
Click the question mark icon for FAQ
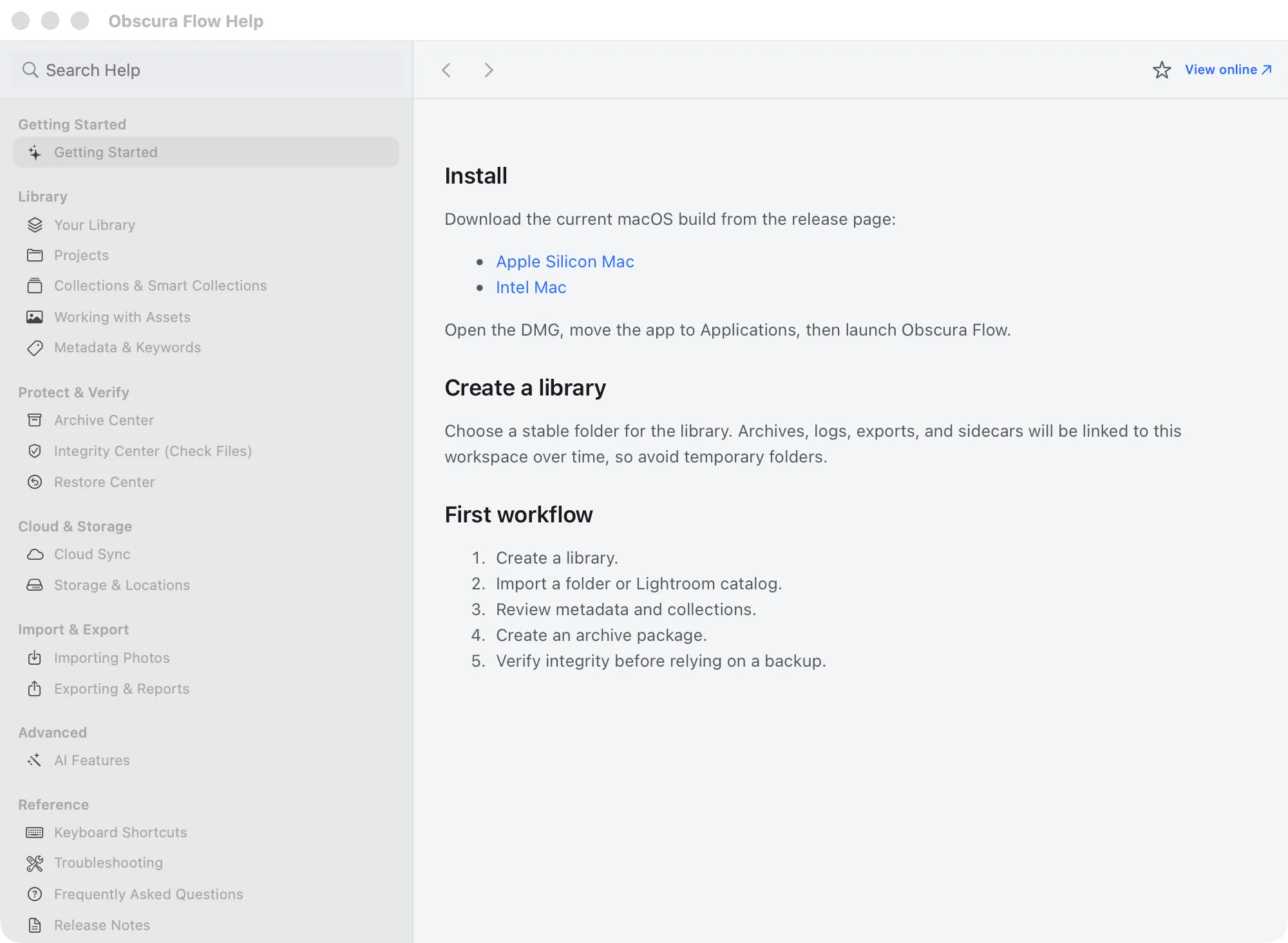click(35, 894)
